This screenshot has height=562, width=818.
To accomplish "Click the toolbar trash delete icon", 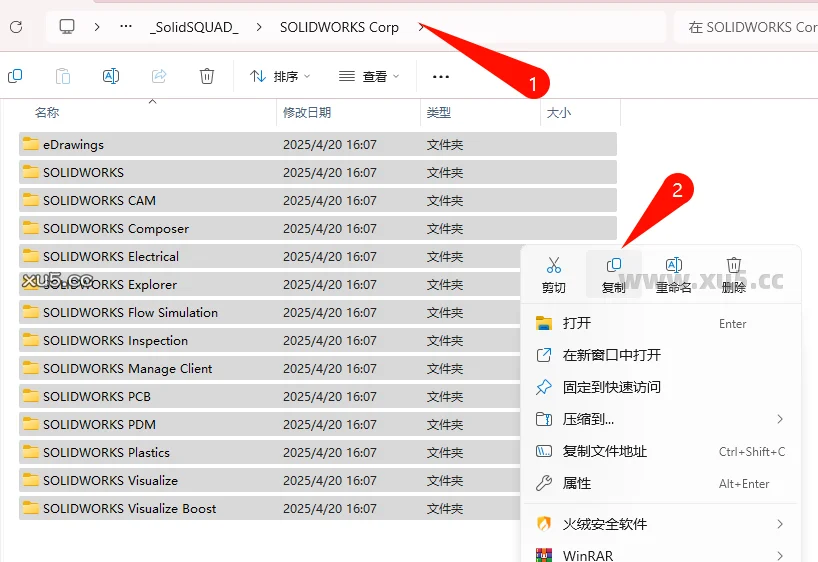I will 207,76.
